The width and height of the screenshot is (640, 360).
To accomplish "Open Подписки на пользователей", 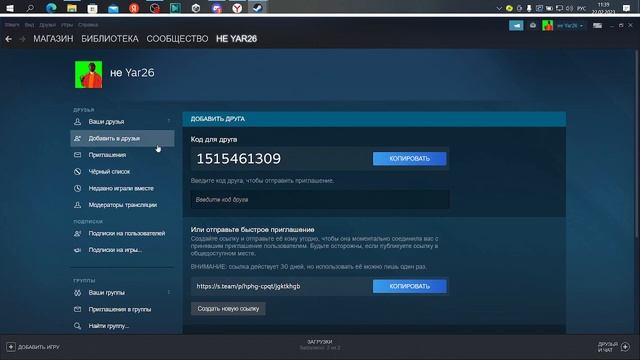I will pos(122,233).
